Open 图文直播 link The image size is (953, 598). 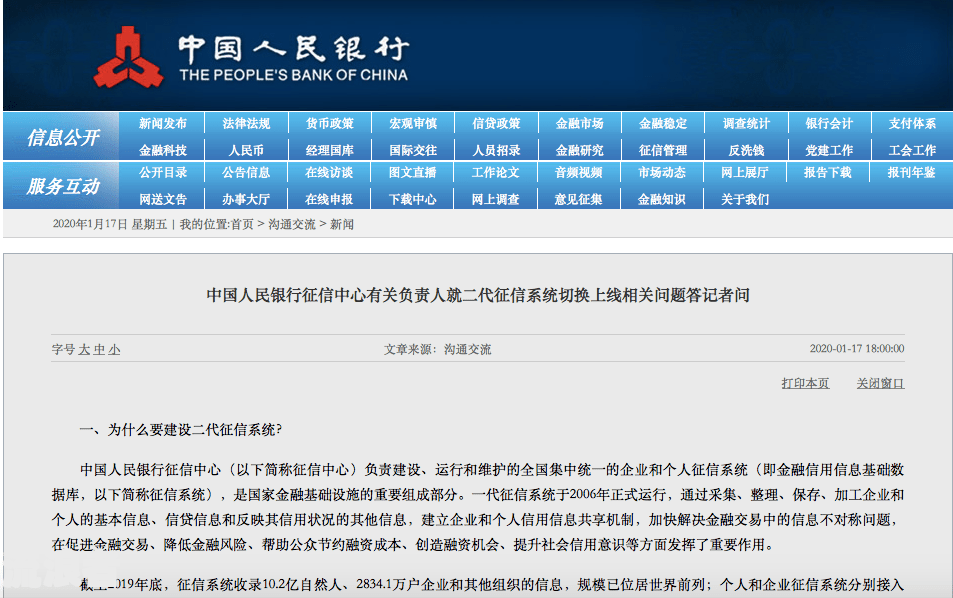click(412, 173)
